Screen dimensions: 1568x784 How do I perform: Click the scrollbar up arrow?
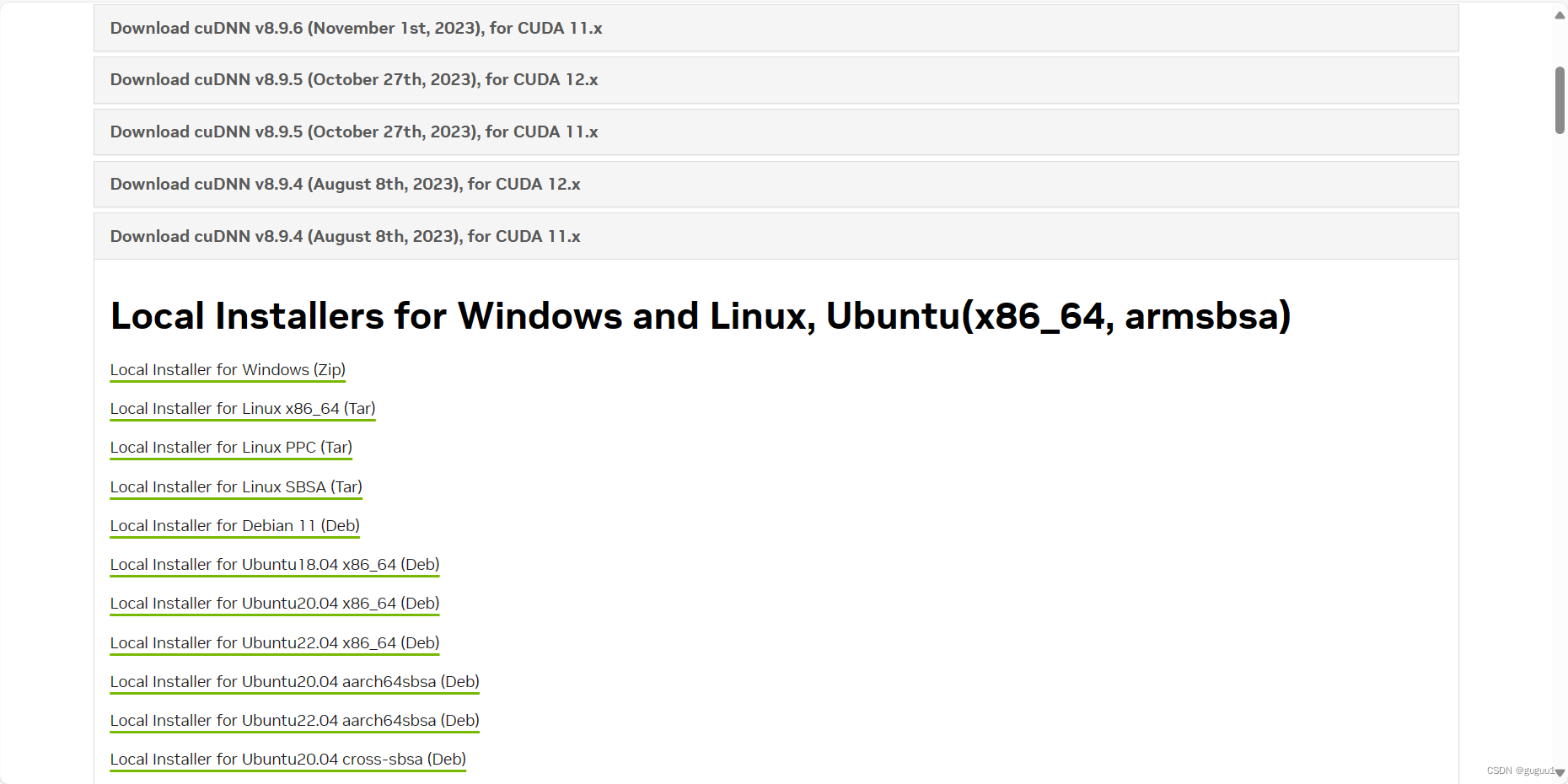coord(1559,13)
